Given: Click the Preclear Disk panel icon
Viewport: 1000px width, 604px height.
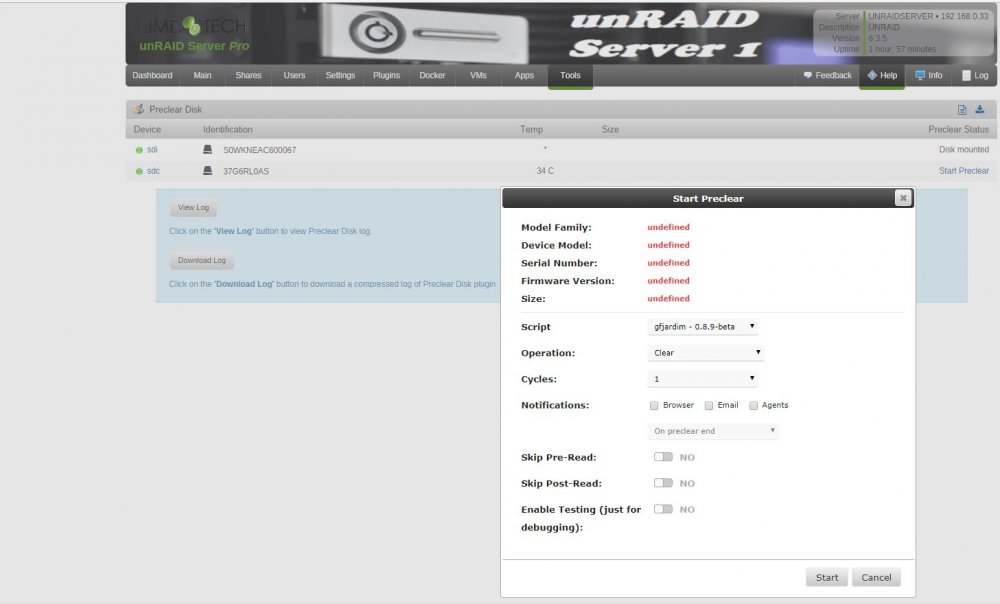Looking at the screenshot, I should pos(138,109).
